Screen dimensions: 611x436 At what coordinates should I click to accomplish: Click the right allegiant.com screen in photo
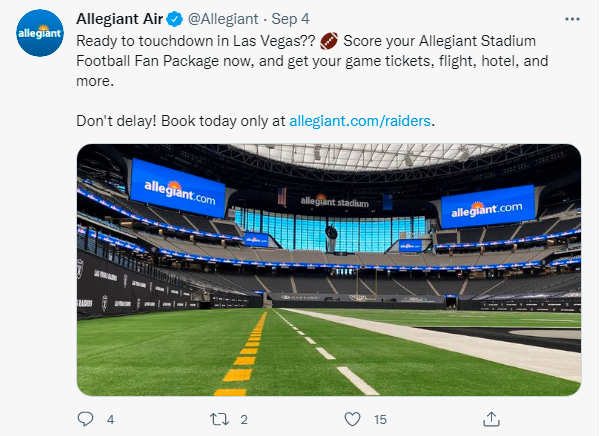[486, 207]
